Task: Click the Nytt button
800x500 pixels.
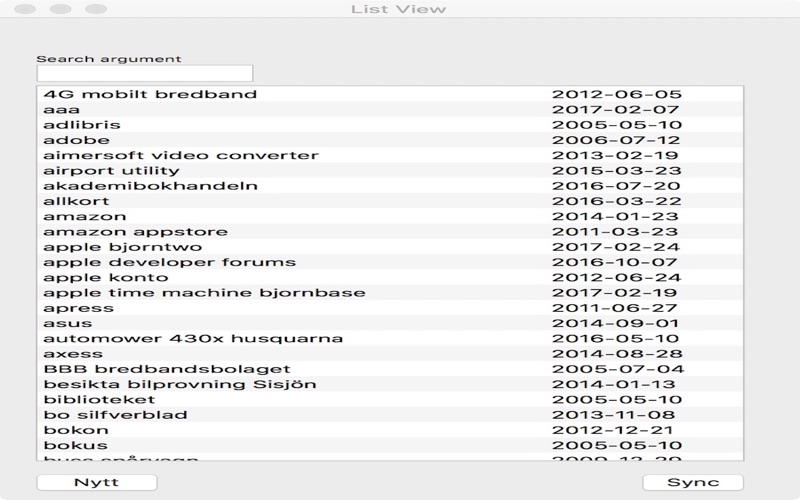Action: (x=97, y=483)
